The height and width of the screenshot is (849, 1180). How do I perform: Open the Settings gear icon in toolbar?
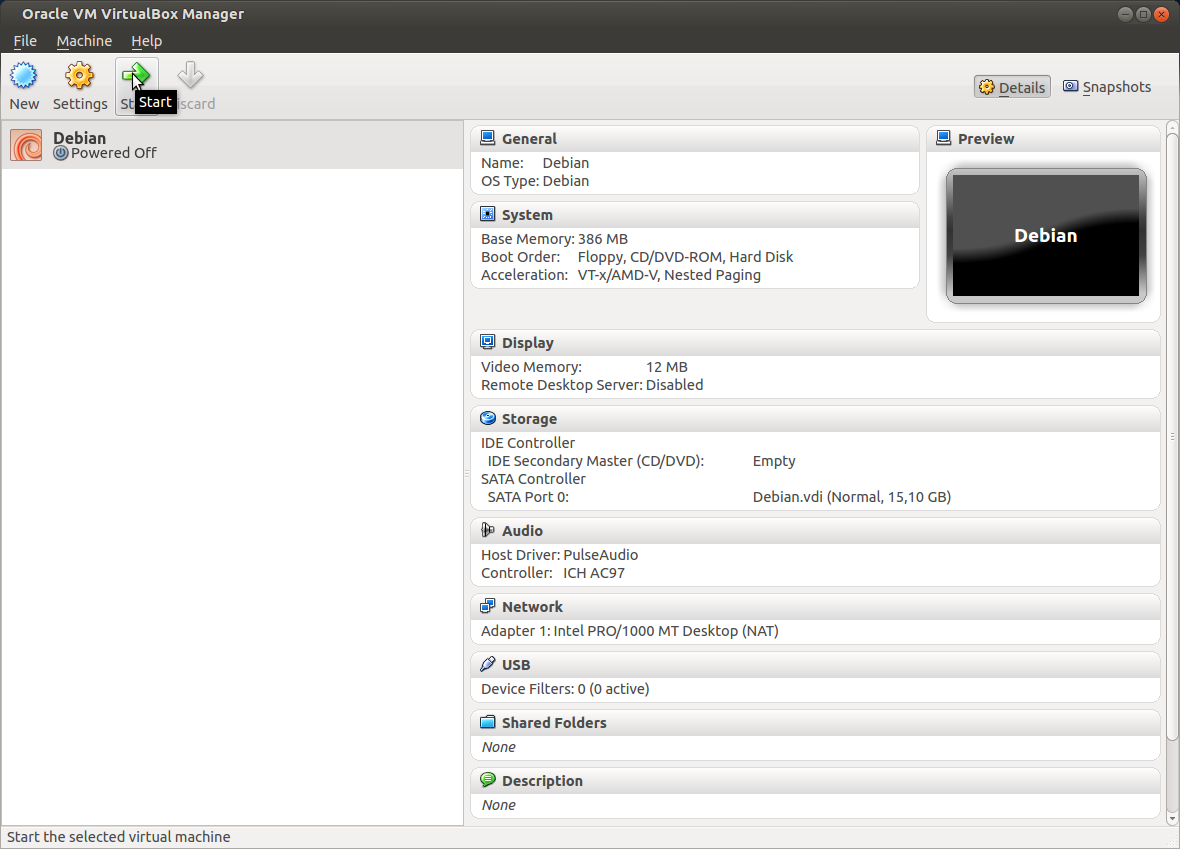79,76
